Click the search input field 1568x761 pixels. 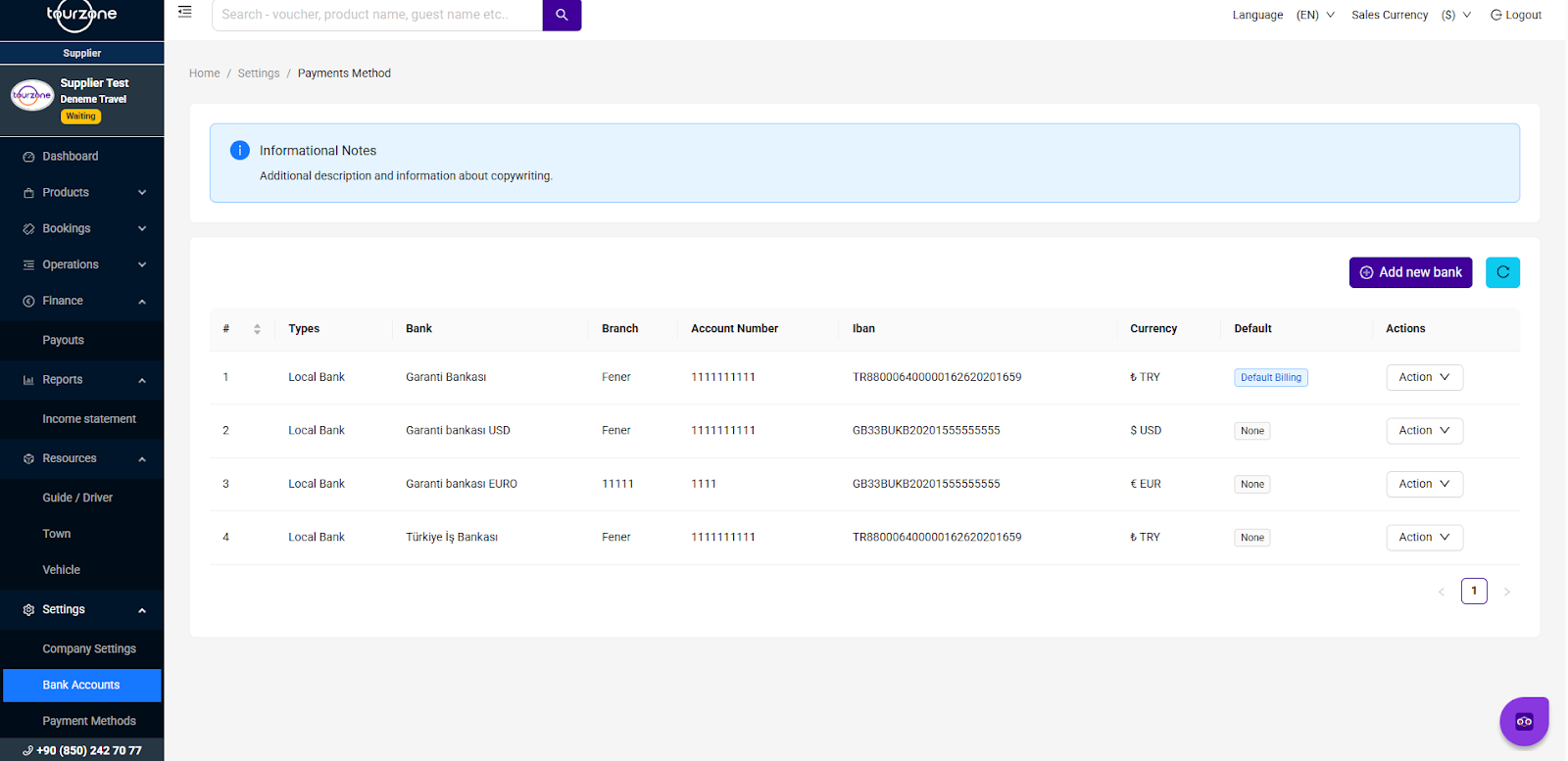click(x=377, y=15)
